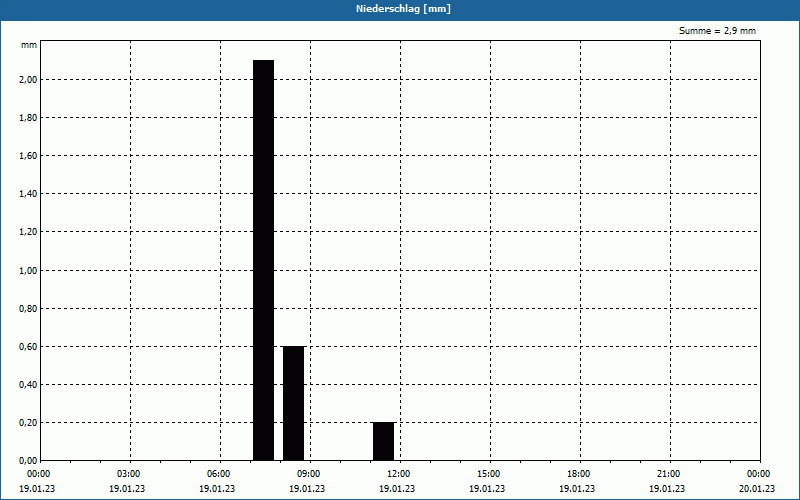Click the 1,00 y-axis value
Viewport: 800px width, 500px height.
[28, 270]
